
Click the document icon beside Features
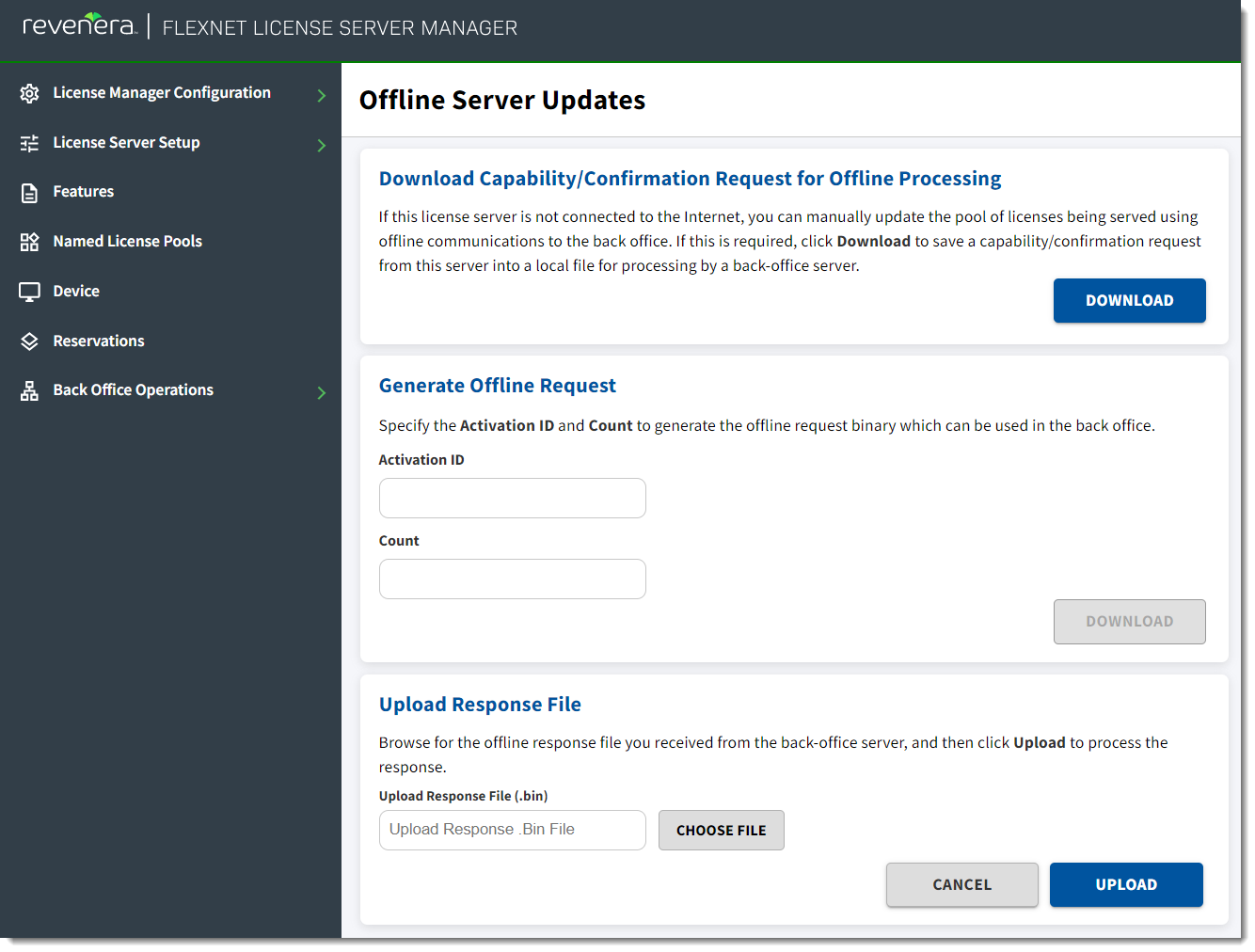pos(29,193)
